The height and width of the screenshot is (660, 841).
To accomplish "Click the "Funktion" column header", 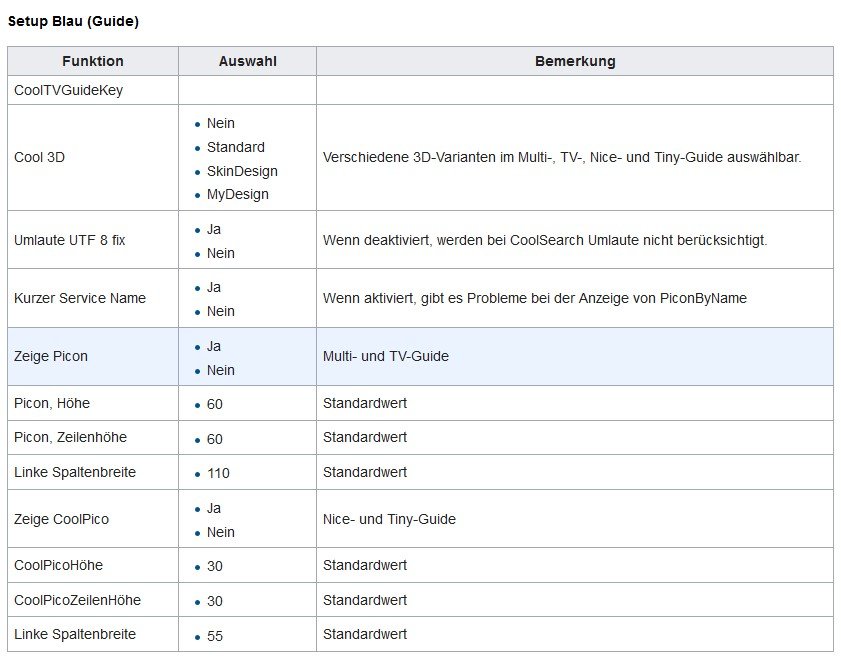I will 92,61.
